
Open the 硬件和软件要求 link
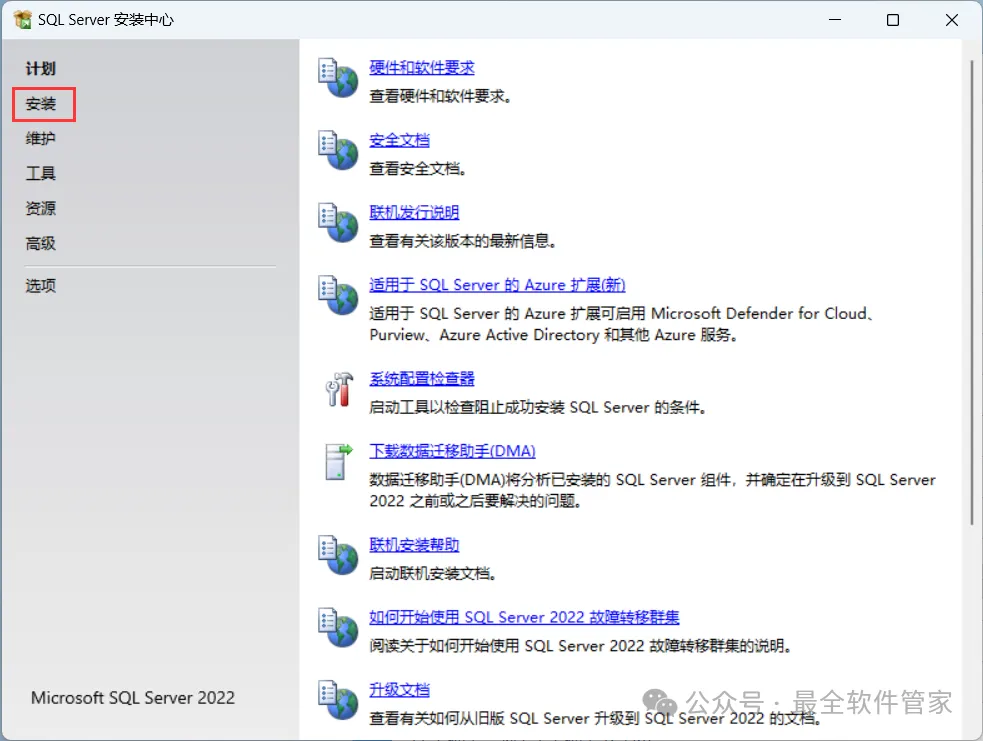point(421,68)
